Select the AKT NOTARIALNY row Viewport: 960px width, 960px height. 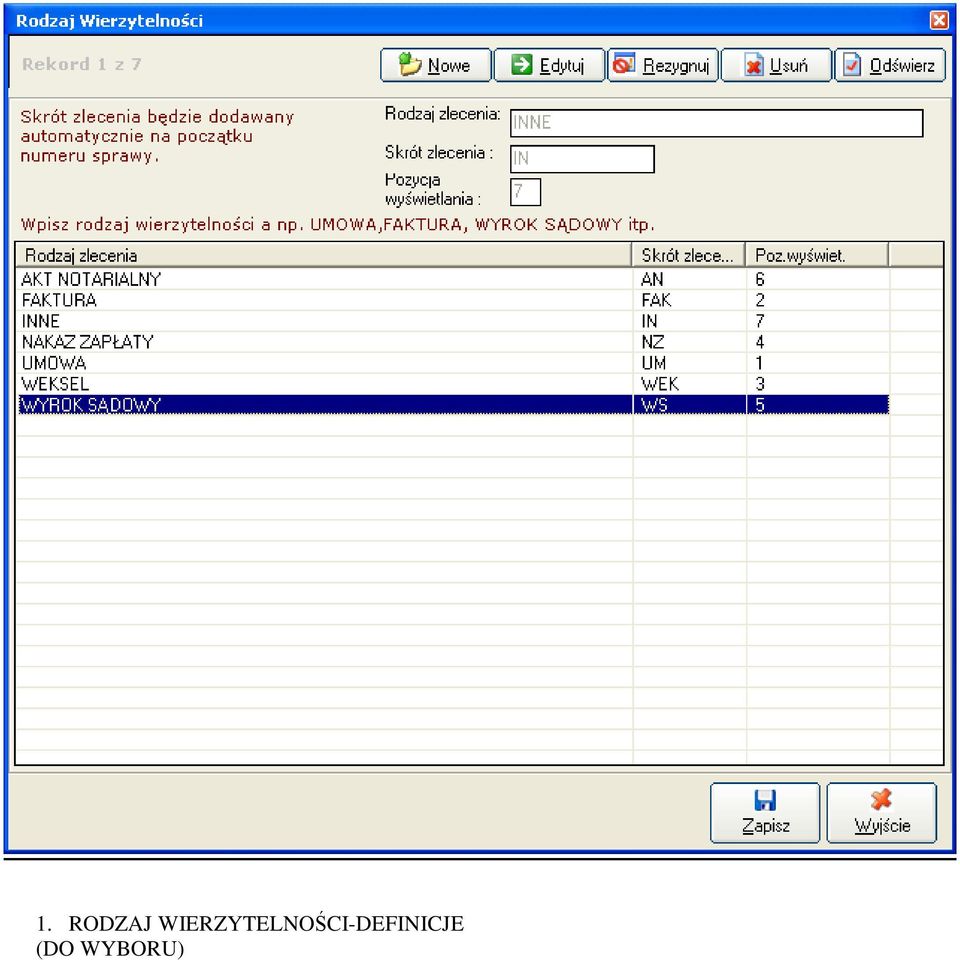(453, 279)
